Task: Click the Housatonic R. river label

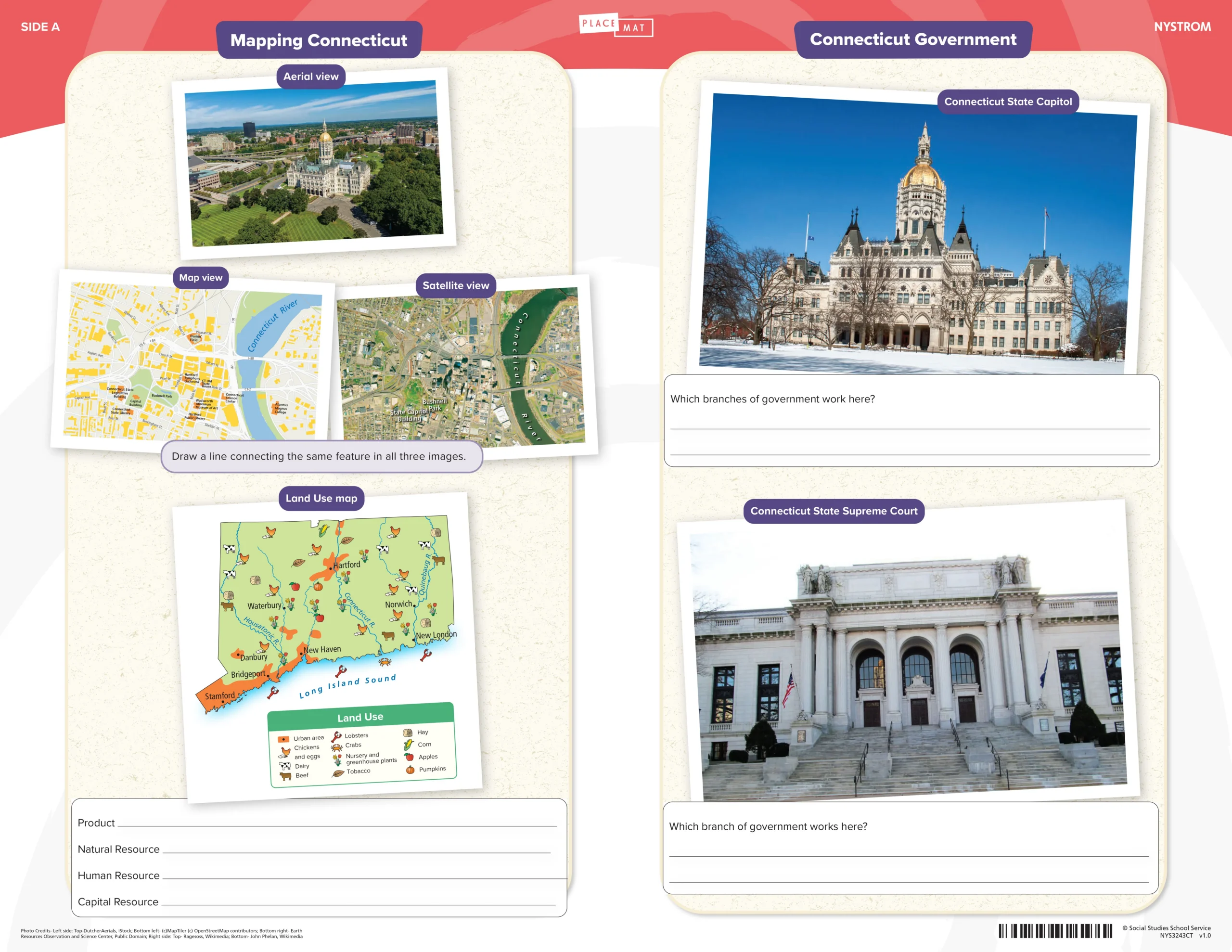Action: [261, 630]
